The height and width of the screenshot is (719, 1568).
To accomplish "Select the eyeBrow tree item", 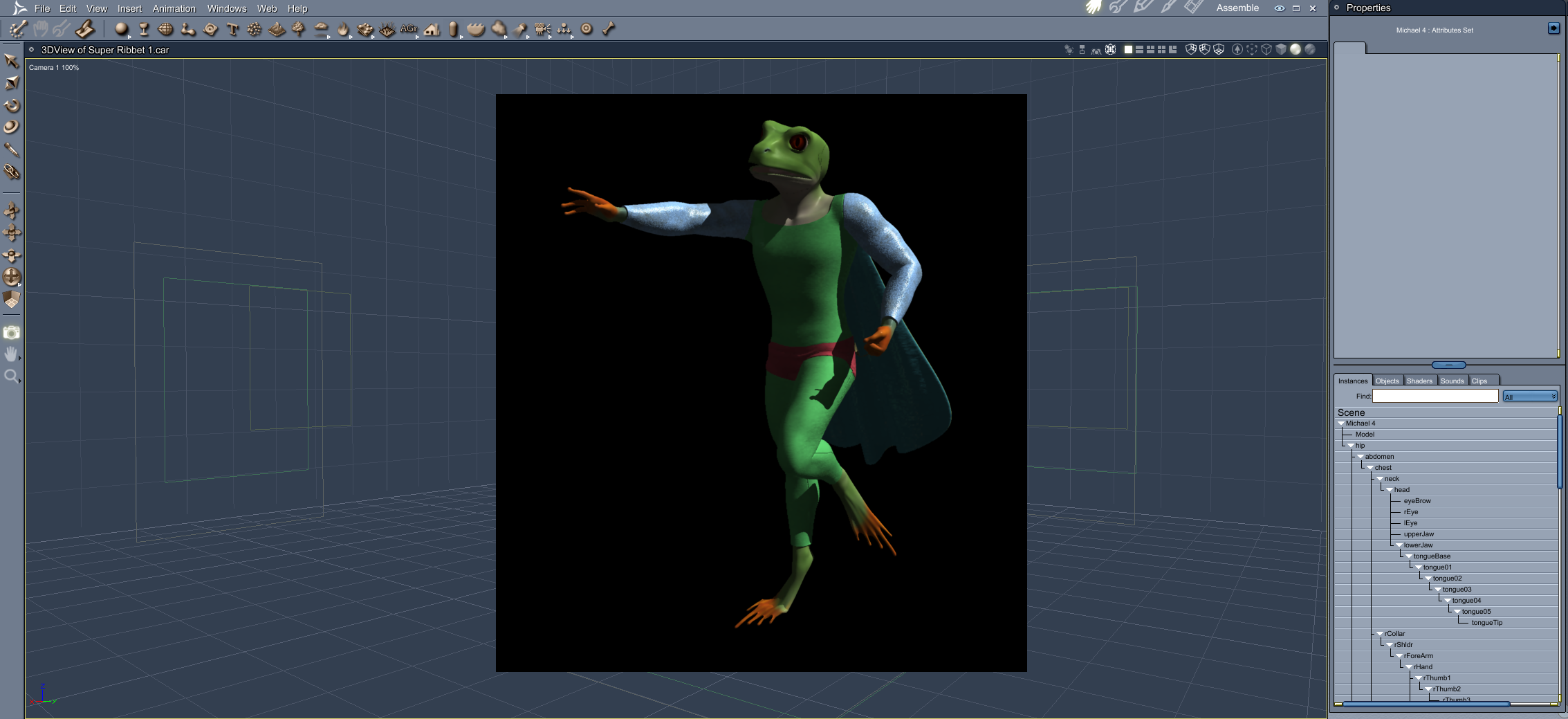I will (1417, 501).
